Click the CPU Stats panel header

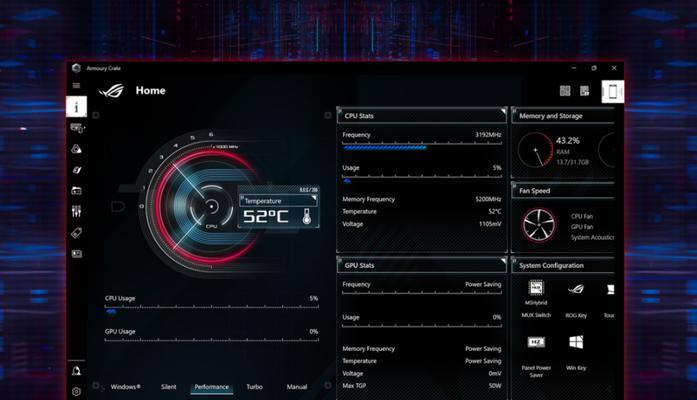421,116
